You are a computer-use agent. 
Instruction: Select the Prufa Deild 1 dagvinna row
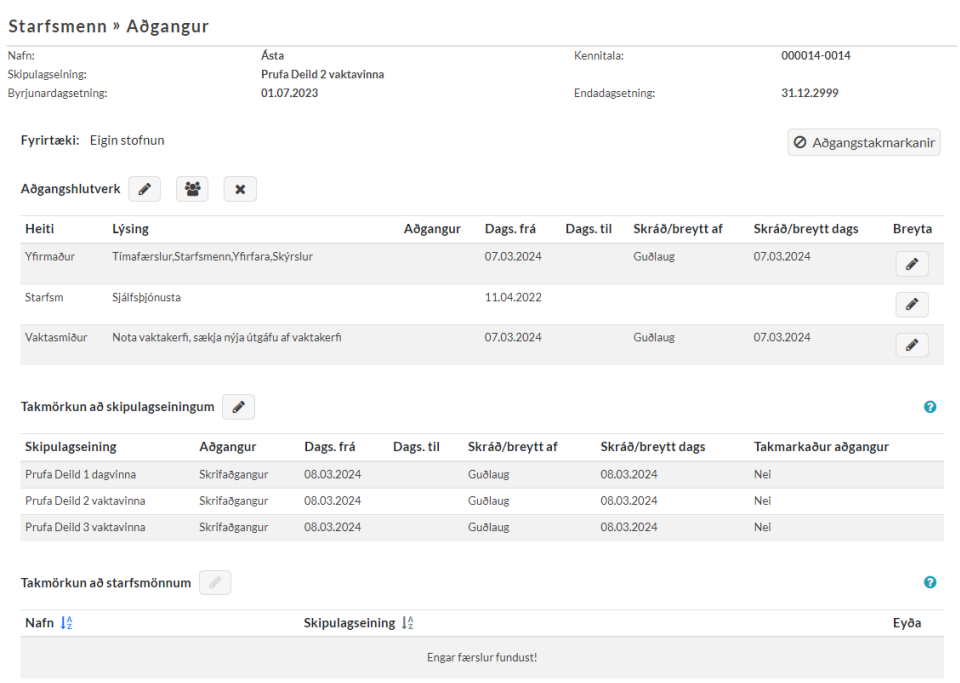[x=482, y=474]
